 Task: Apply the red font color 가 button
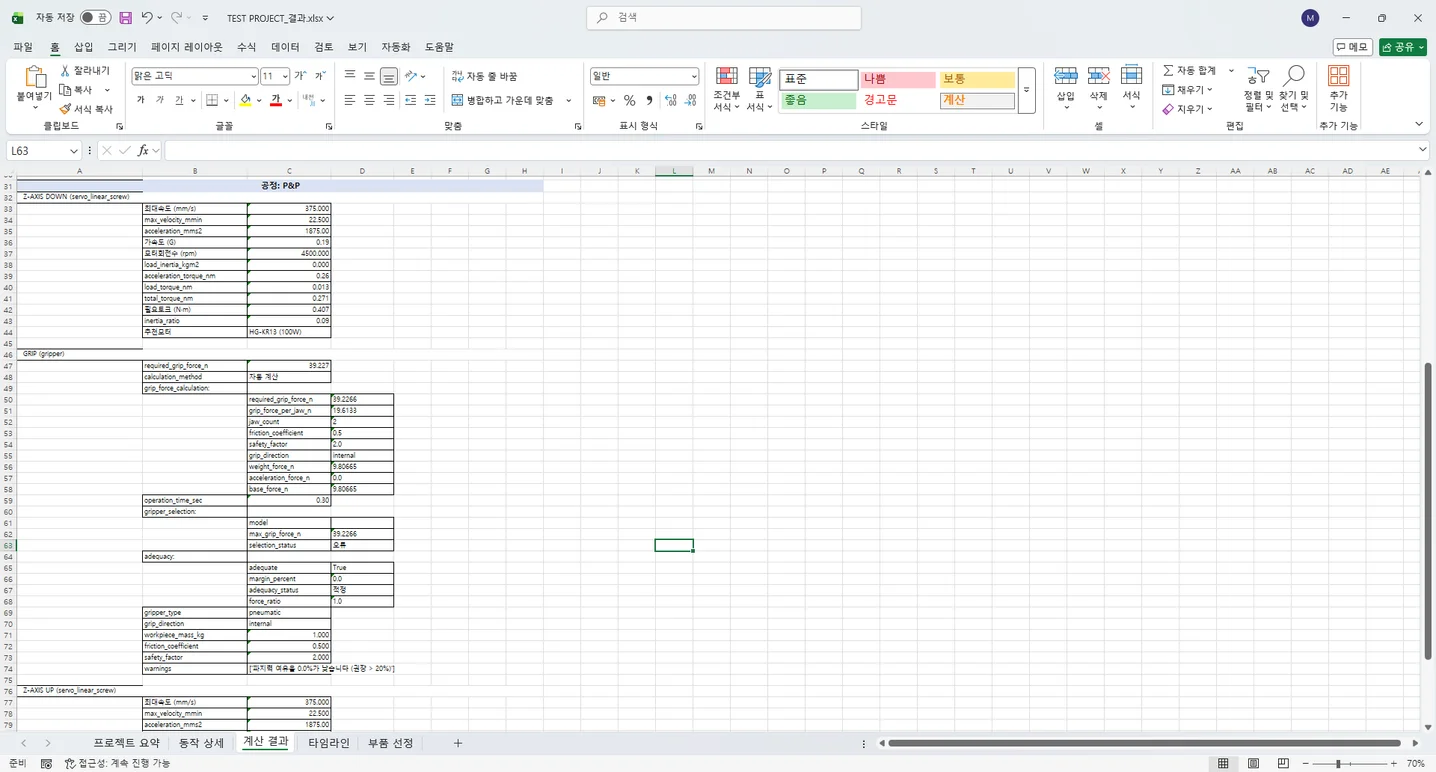(x=275, y=100)
